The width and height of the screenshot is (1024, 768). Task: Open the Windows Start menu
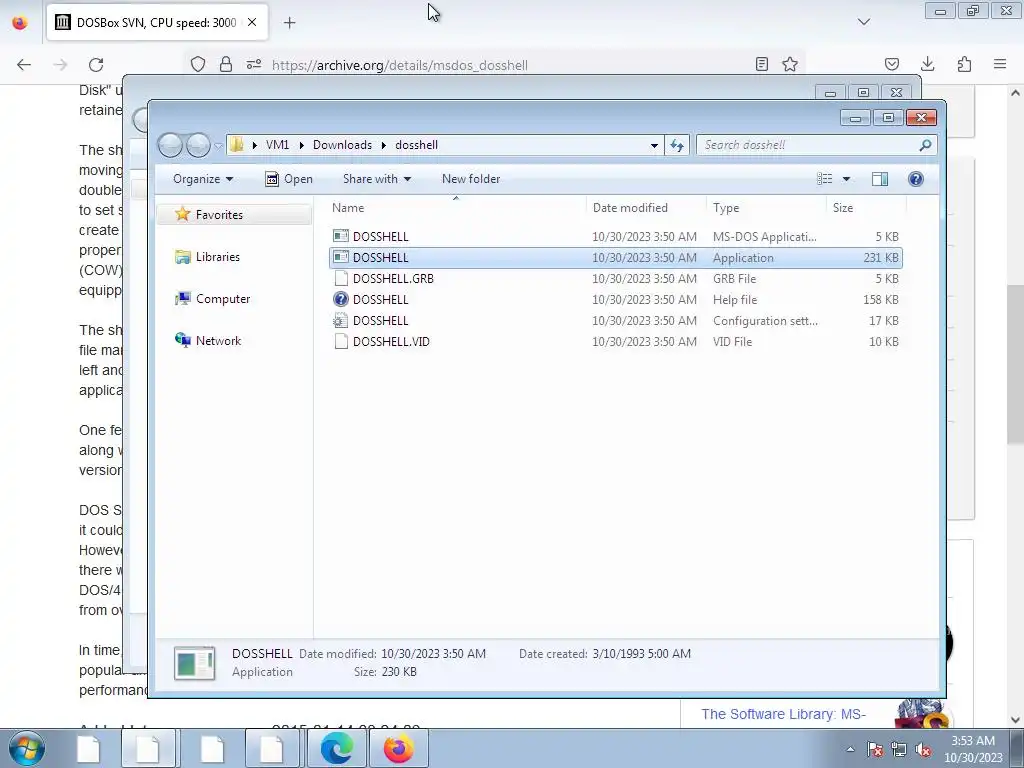pyautogui.click(x=26, y=748)
